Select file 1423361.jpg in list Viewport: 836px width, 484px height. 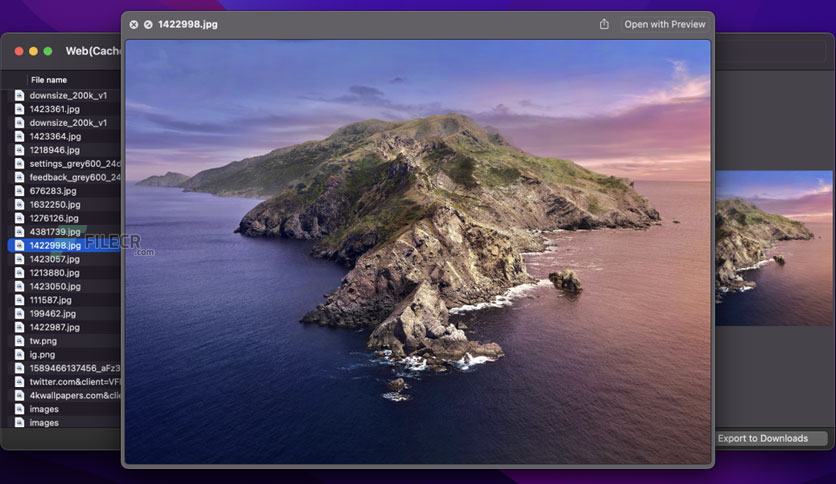pyautogui.click(x=64, y=109)
